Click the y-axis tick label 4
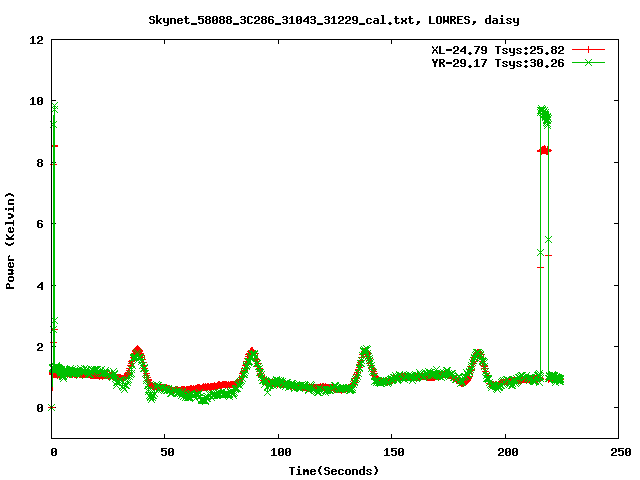The image size is (640, 480). 40,286
